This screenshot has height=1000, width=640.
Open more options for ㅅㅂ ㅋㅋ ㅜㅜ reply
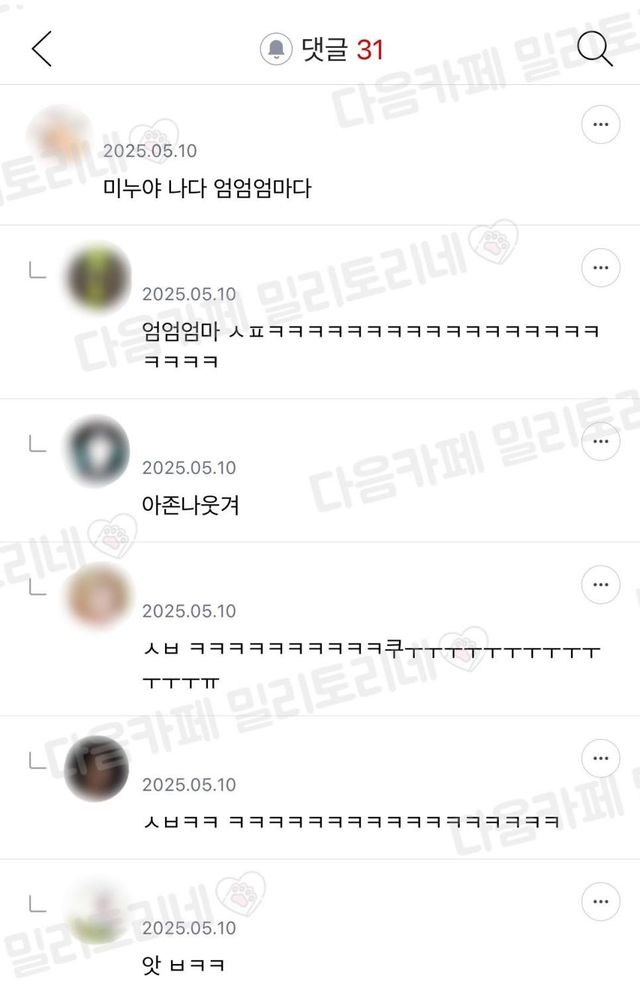(x=600, y=584)
